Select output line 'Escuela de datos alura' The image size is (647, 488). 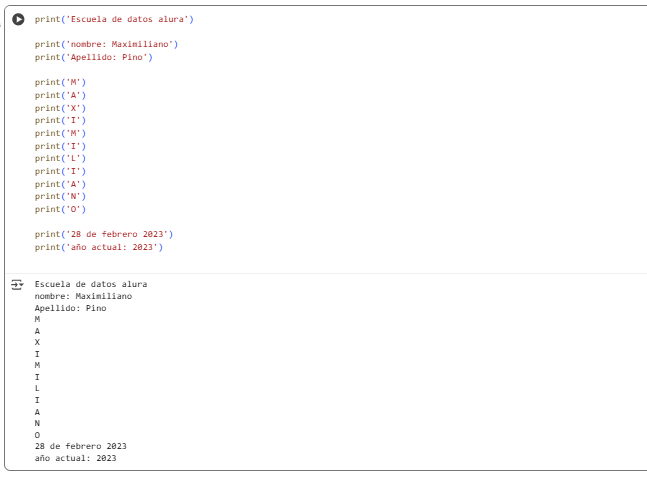(x=91, y=284)
